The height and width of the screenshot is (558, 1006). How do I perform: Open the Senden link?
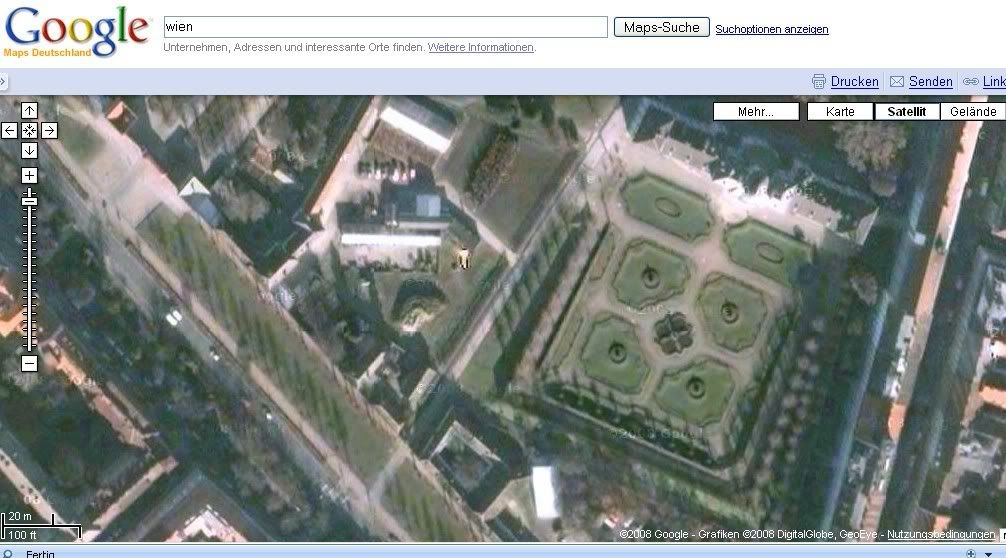[930, 81]
